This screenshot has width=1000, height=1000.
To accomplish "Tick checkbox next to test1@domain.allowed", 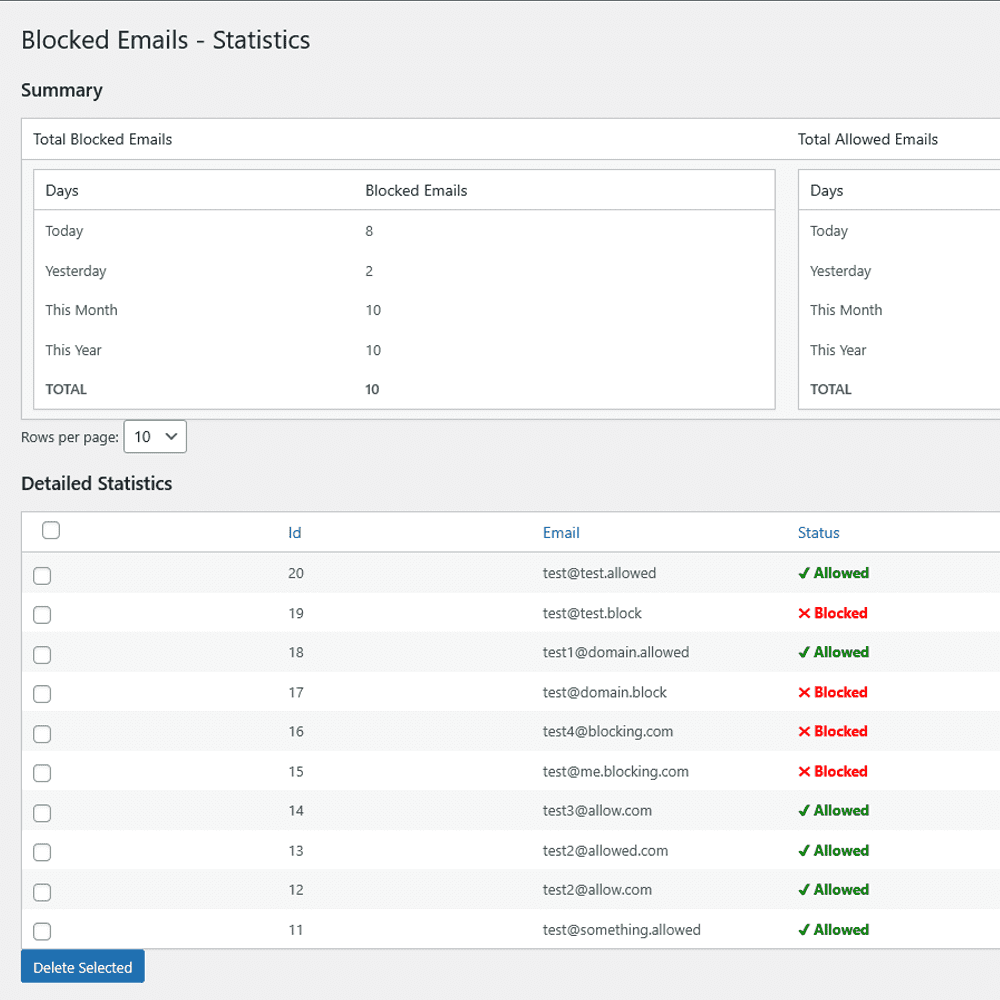I will coord(42,654).
